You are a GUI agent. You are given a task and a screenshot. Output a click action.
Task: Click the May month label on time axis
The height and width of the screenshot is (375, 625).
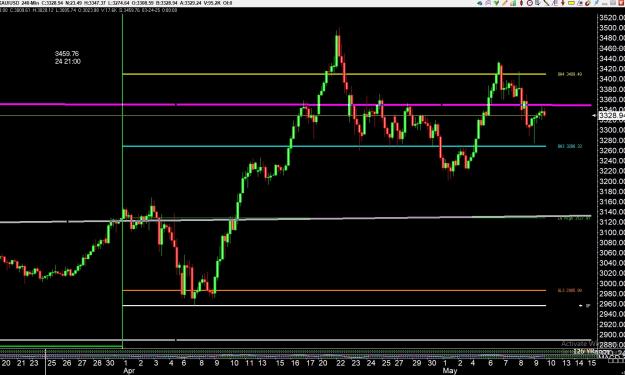[x=450, y=371]
